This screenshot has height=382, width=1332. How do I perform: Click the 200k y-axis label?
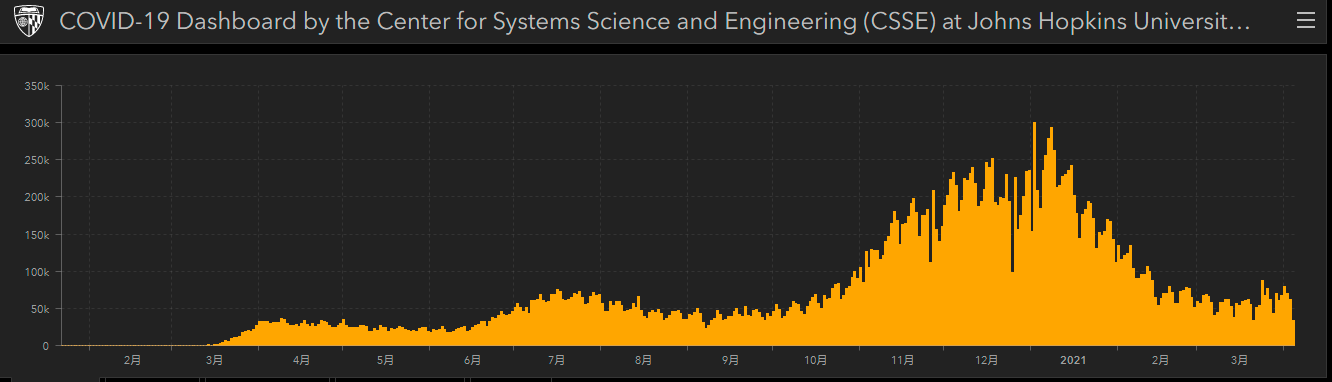pos(37,197)
